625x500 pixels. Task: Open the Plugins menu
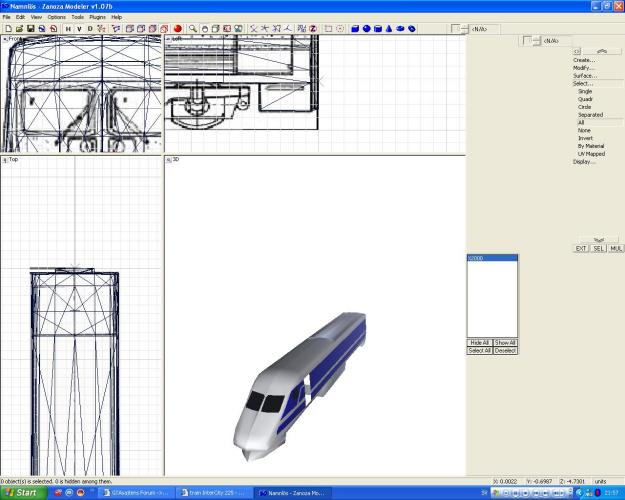[97, 17]
